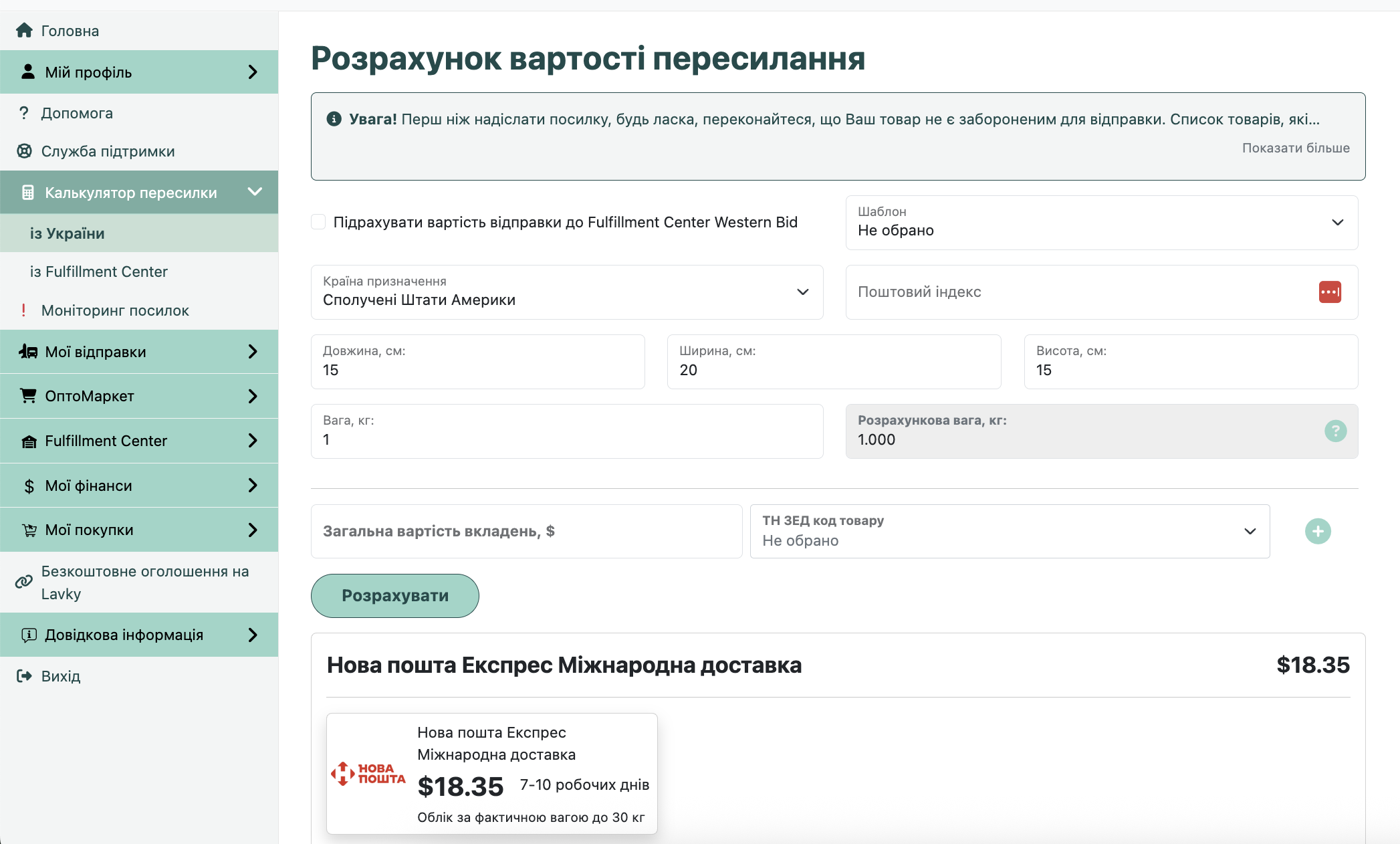
Task: Enable shipping to Fulfillment Center Western Bid checkbox
Action: click(318, 221)
